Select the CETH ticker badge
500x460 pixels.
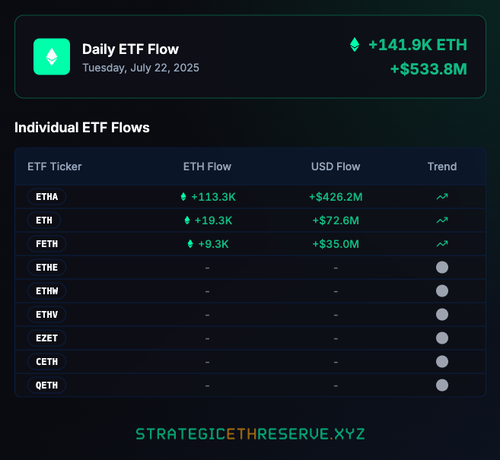pyautogui.click(x=47, y=362)
